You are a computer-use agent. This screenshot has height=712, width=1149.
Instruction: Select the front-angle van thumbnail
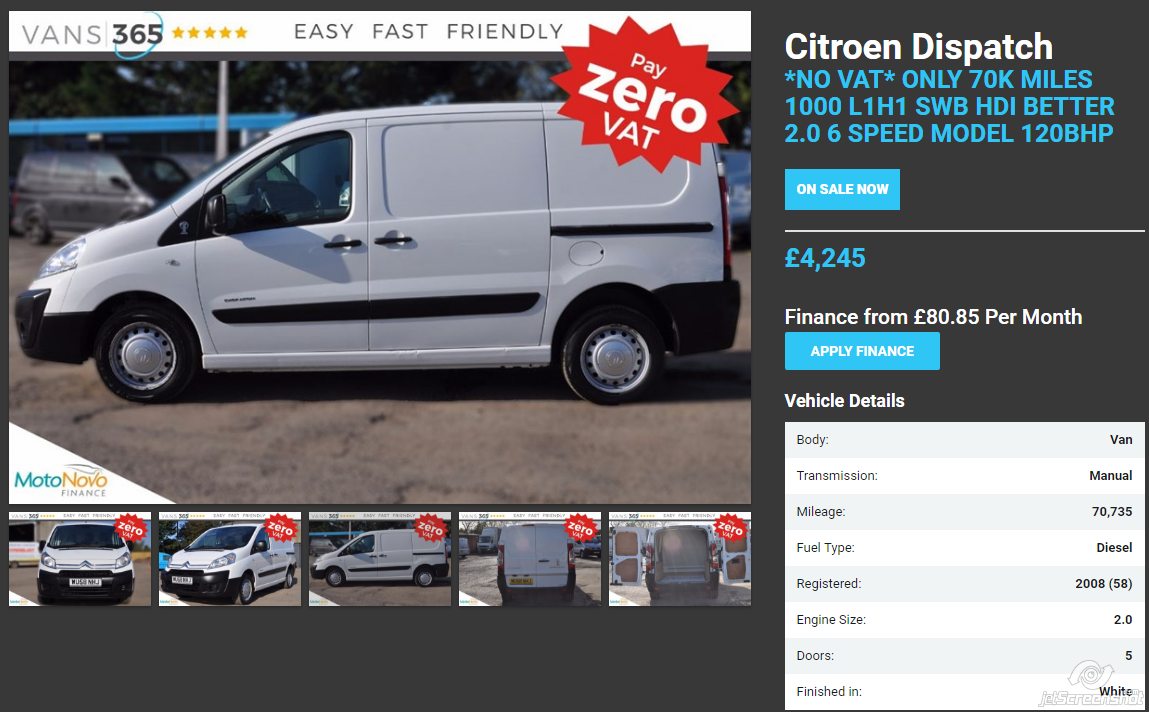click(230, 559)
